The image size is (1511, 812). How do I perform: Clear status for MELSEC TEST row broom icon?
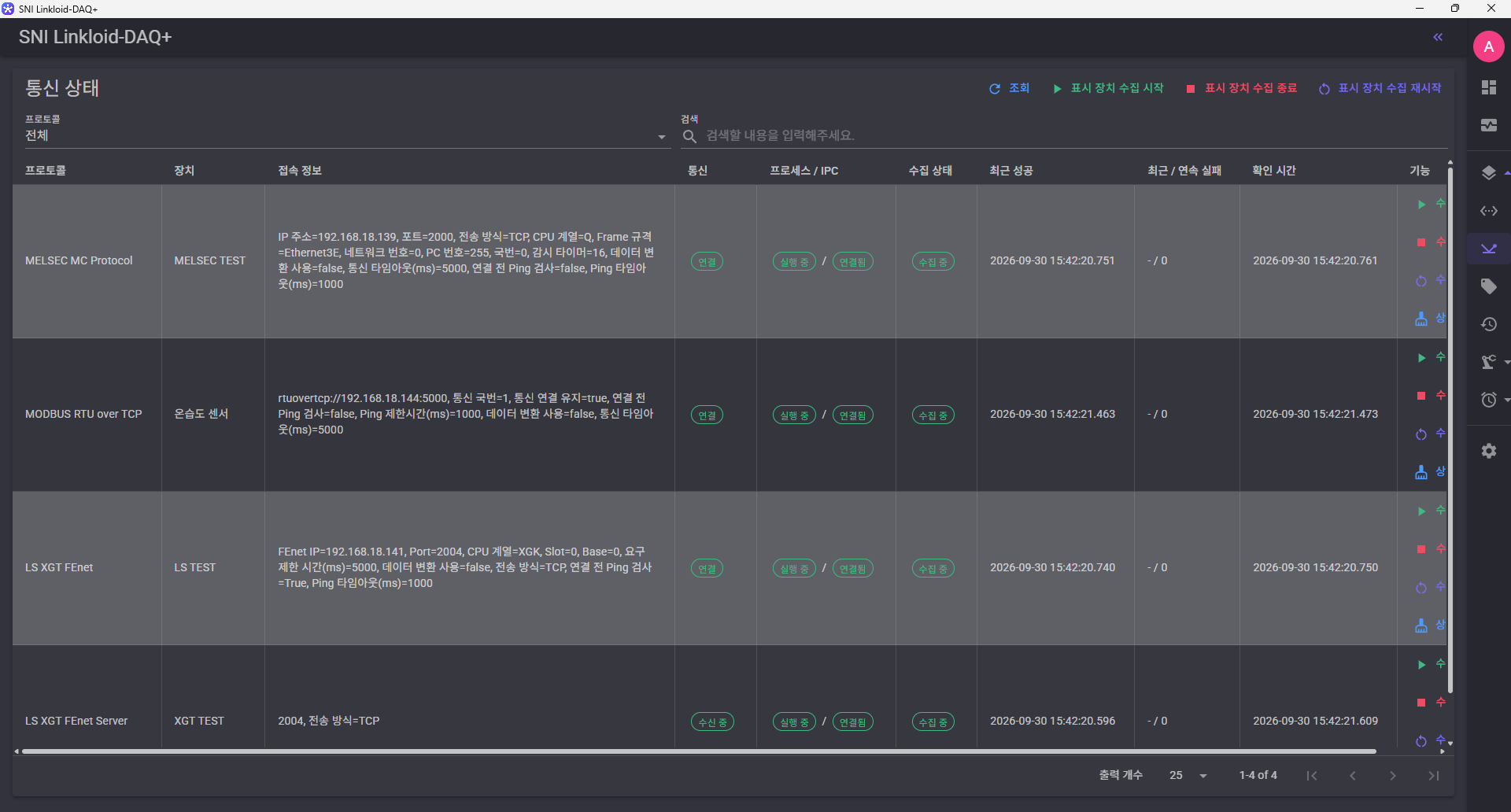pos(1421,319)
